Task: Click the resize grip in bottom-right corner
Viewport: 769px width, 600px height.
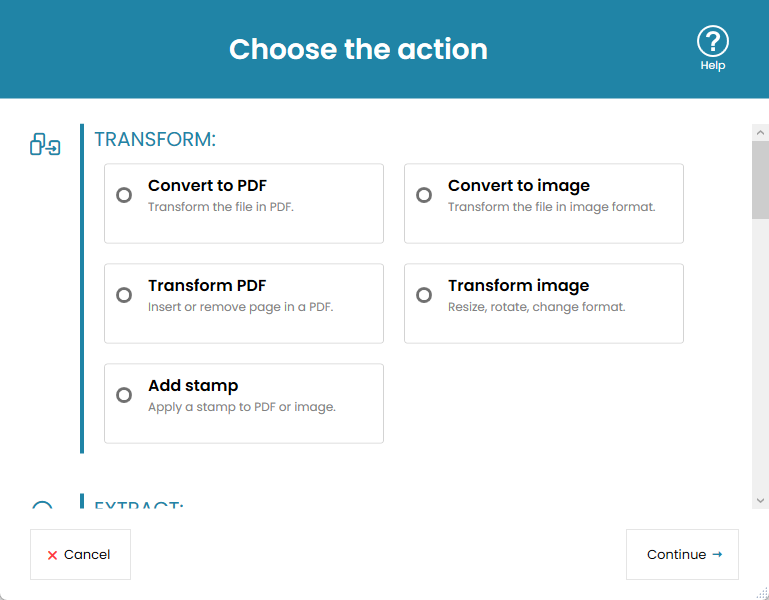Action: tap(761, 592)
